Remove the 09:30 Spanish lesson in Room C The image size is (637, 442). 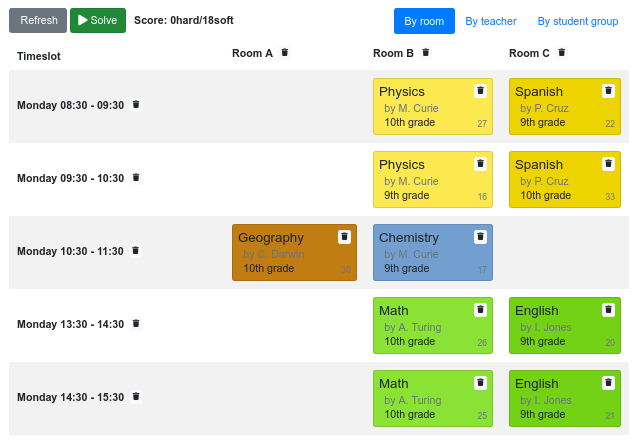coord(608,164)
